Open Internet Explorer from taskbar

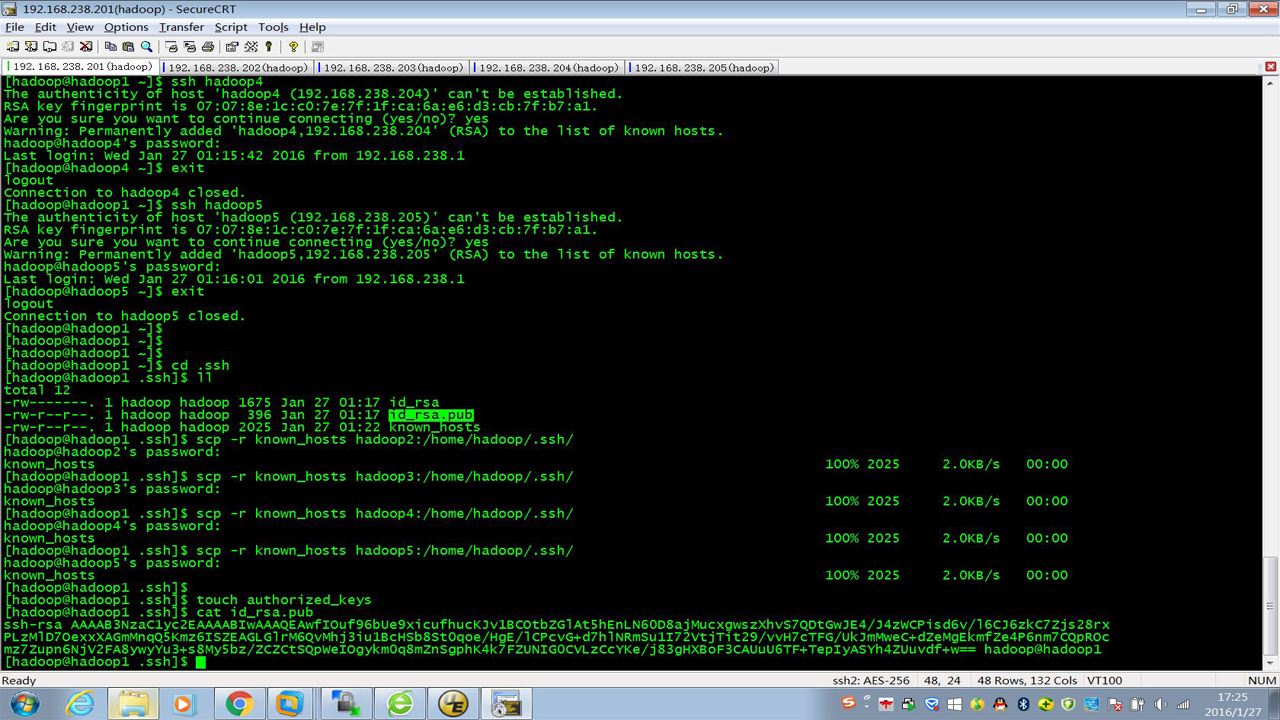point(79,704)
